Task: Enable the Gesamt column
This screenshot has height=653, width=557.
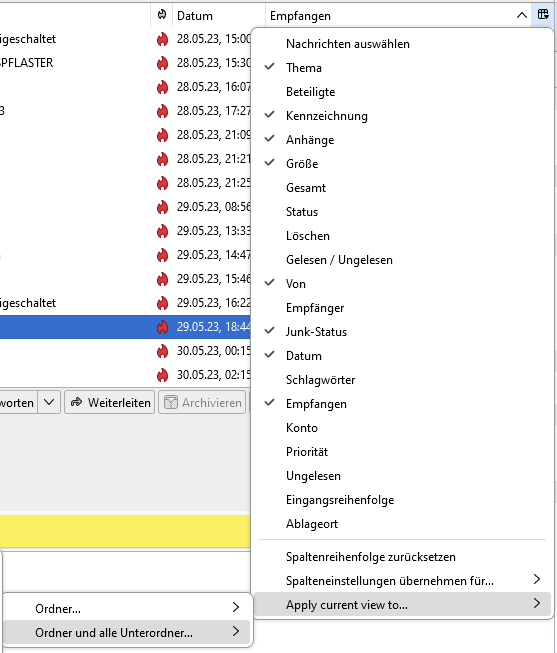Action: (402, 188)
